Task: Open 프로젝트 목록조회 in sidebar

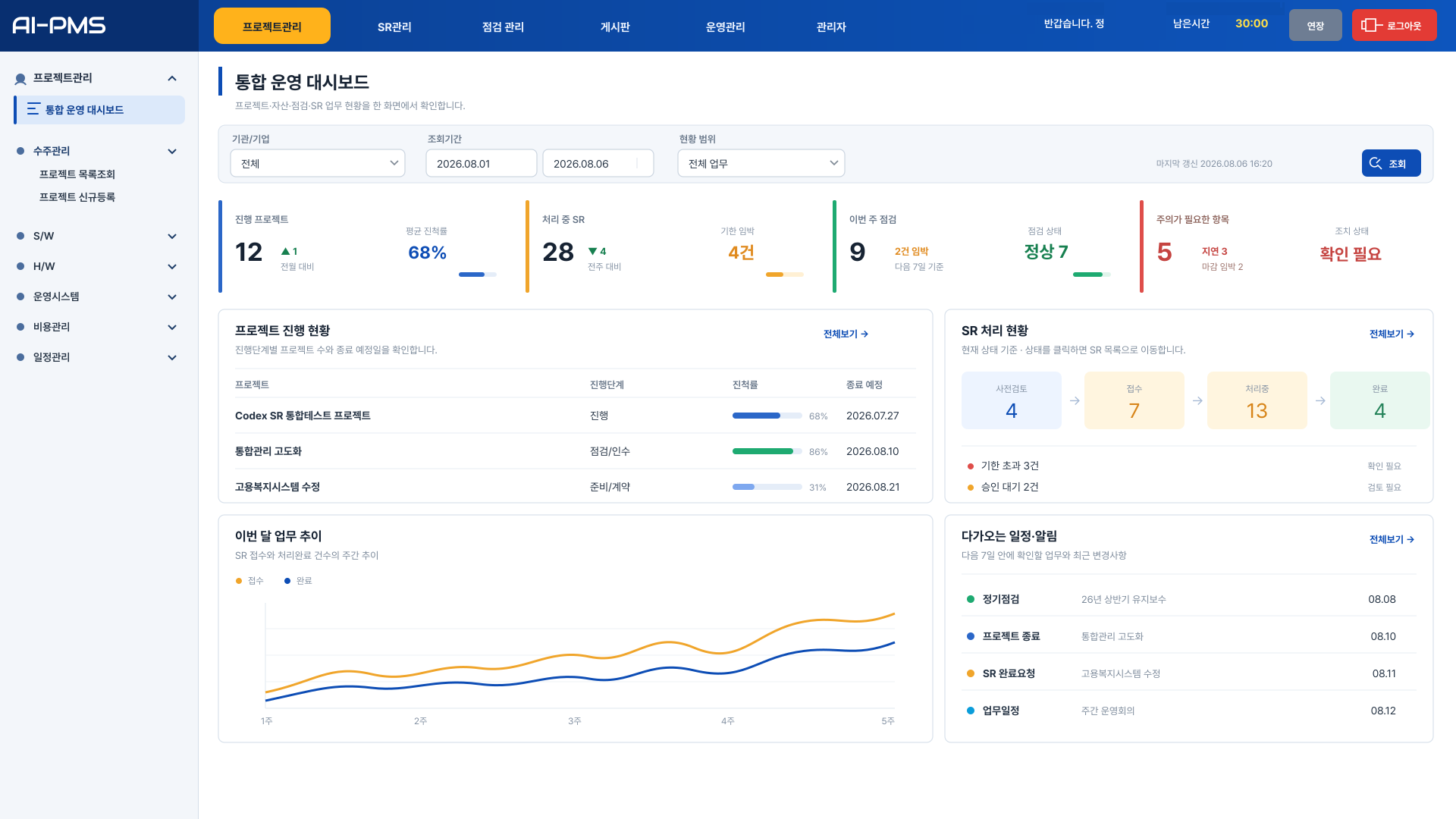Action: click(77, 174)
